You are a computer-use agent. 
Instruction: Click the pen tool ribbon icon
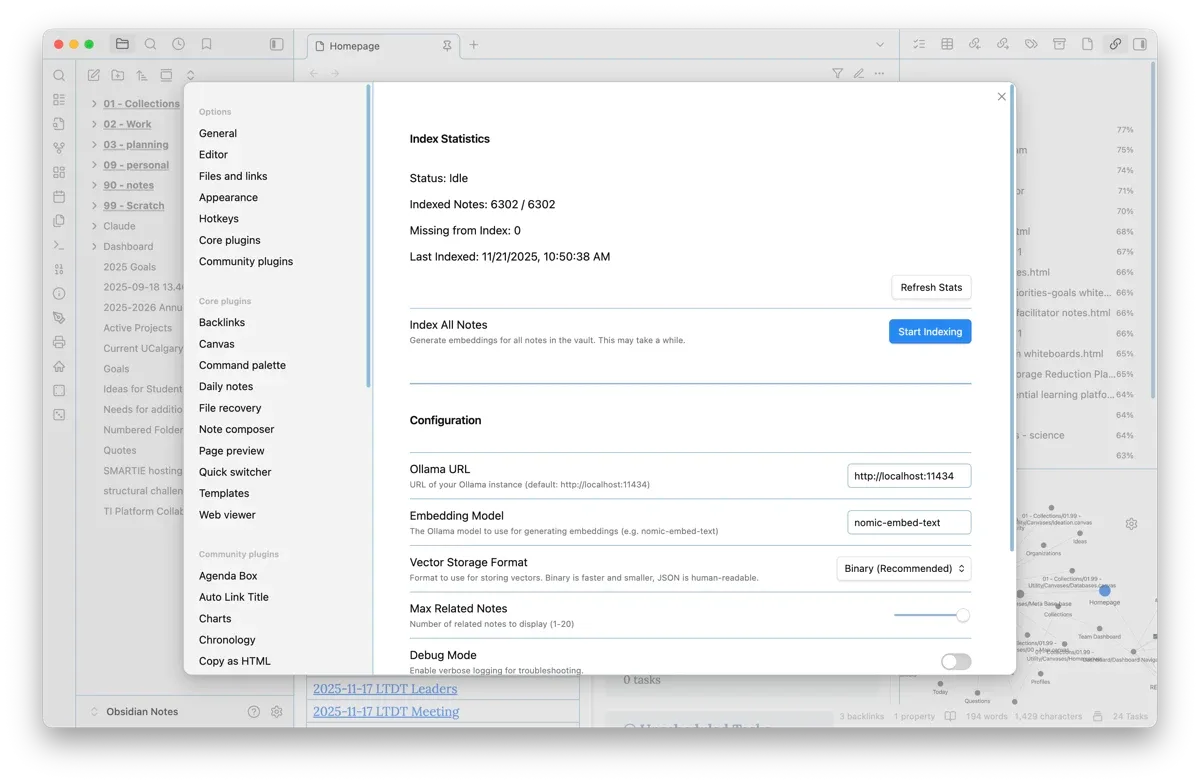click(59, 318)
